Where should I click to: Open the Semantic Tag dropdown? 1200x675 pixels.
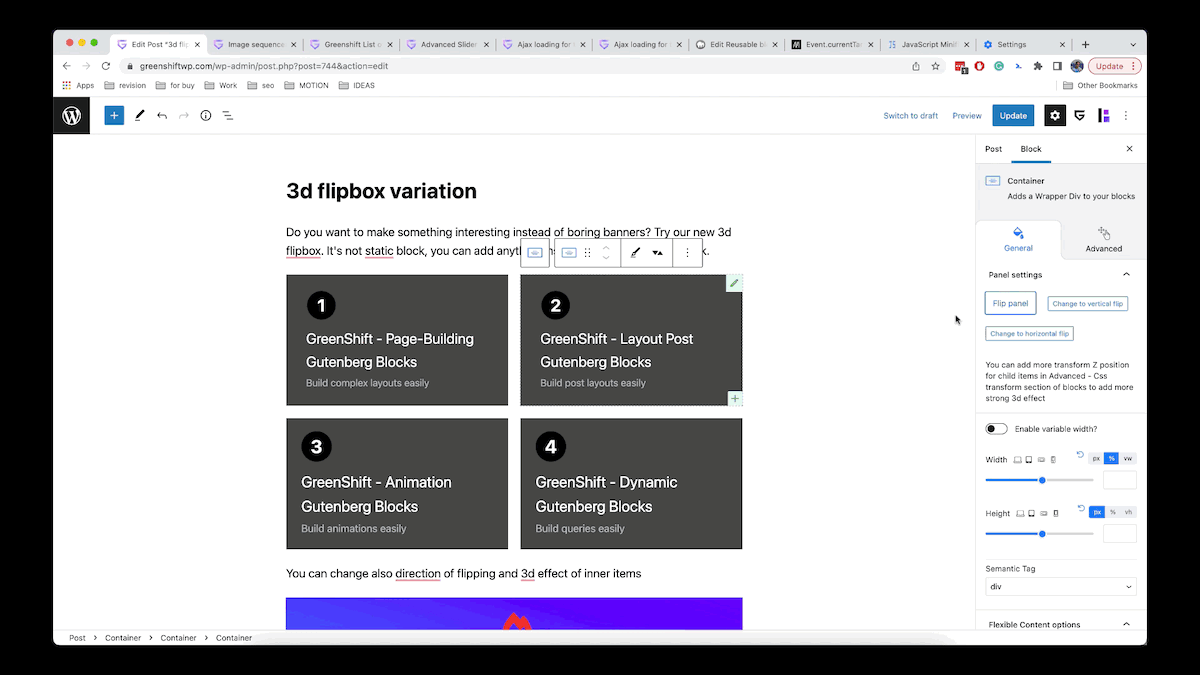(x=1059, y=586)
